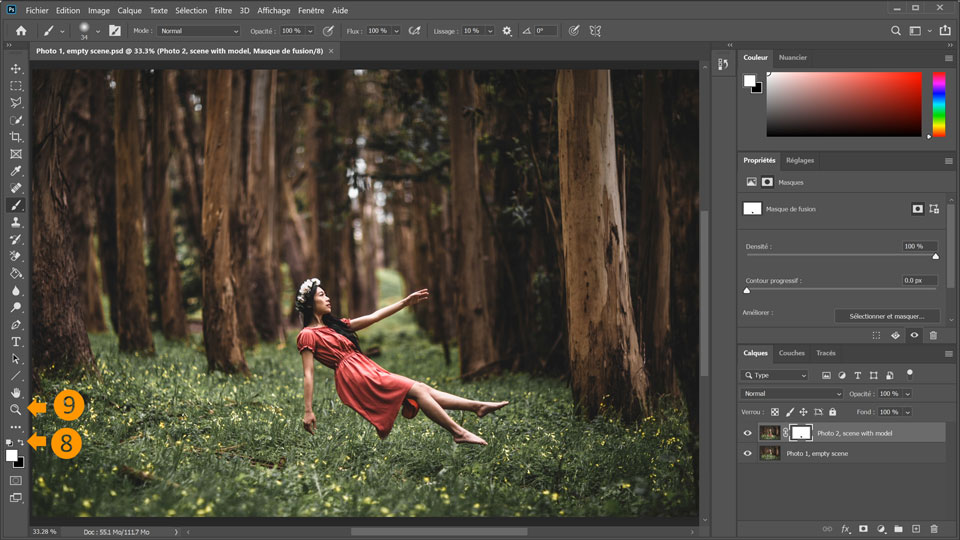The height and width of the screenshot is (540, 960).
Task: Switch to the Nuancier tab
Action: click(x=793, y=58)
